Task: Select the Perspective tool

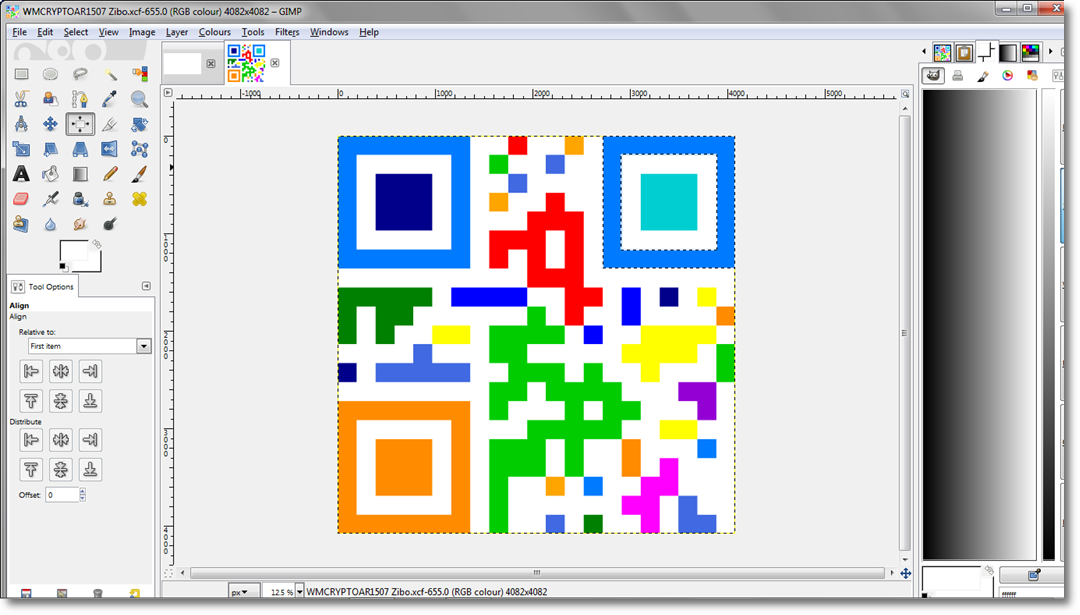Action: (x=80, y=149)
